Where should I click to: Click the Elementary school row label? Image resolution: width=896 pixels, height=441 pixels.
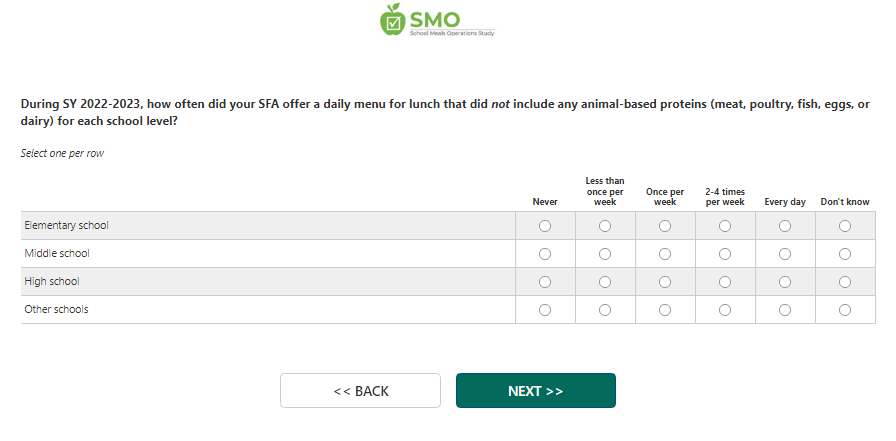pyautogui.click(x=67, y=226)
